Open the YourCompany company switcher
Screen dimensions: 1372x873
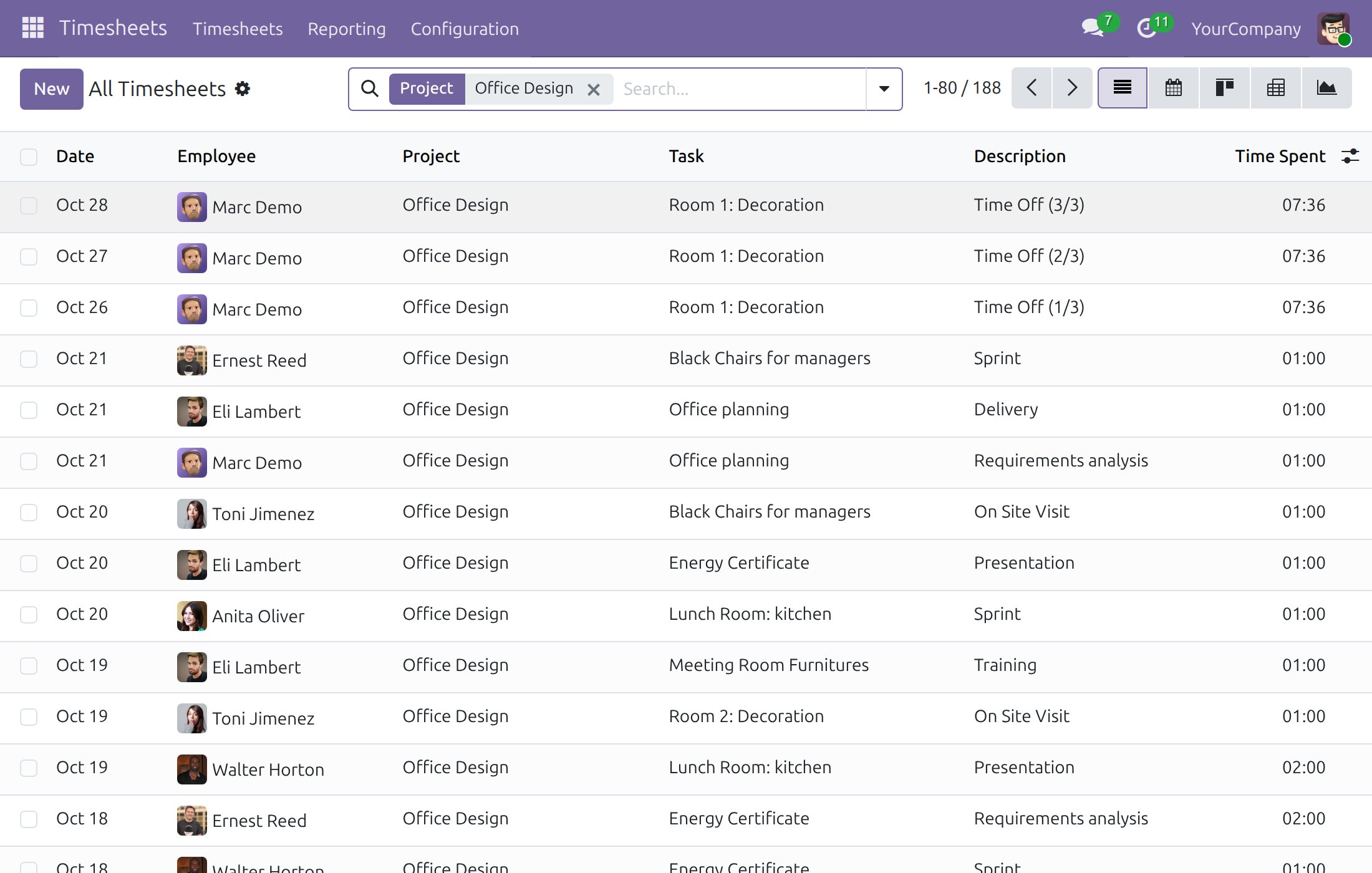pos(1246,29)
